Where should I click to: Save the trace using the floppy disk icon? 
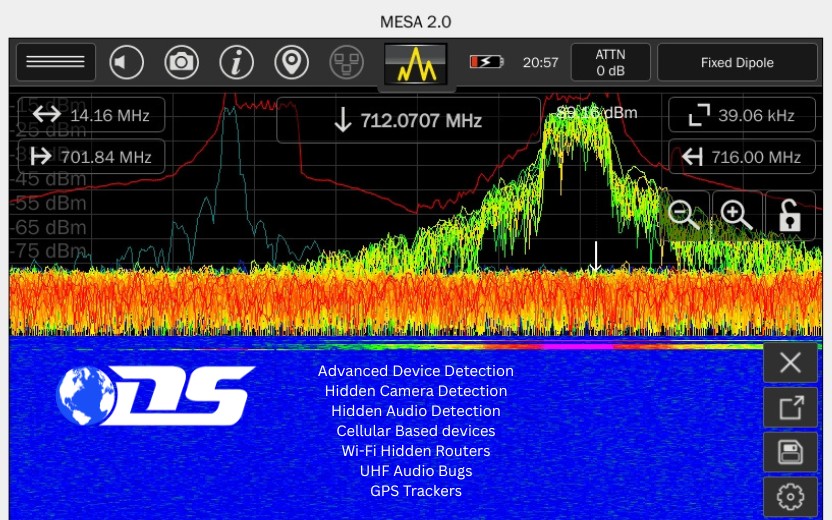pos(790,452)
